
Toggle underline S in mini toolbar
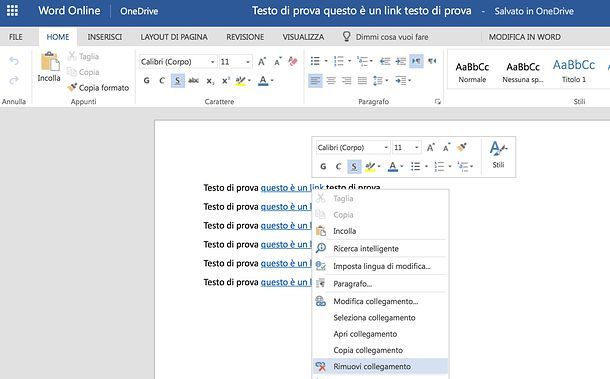pos(354,167)
